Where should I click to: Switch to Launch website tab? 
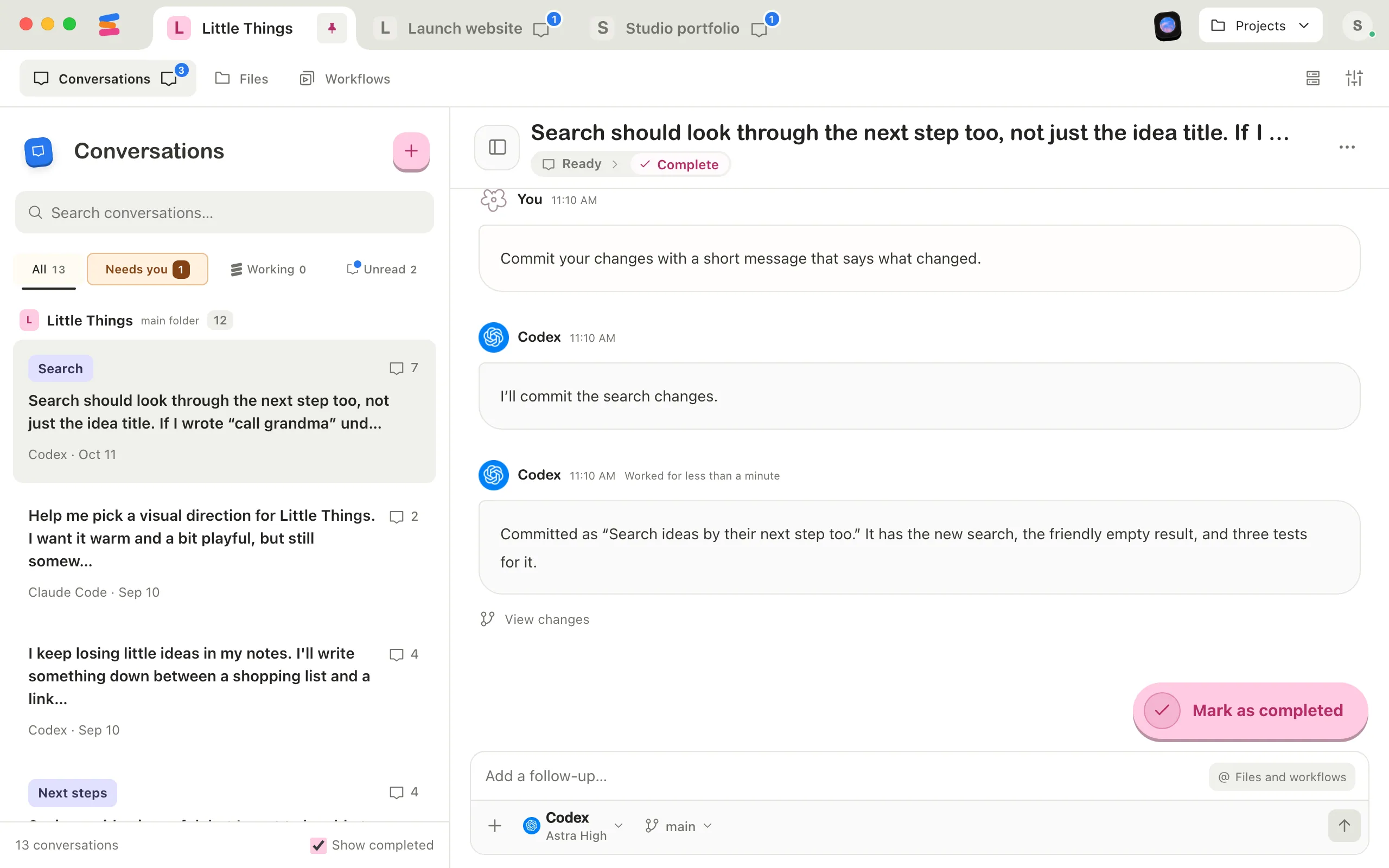click(465, 28)
